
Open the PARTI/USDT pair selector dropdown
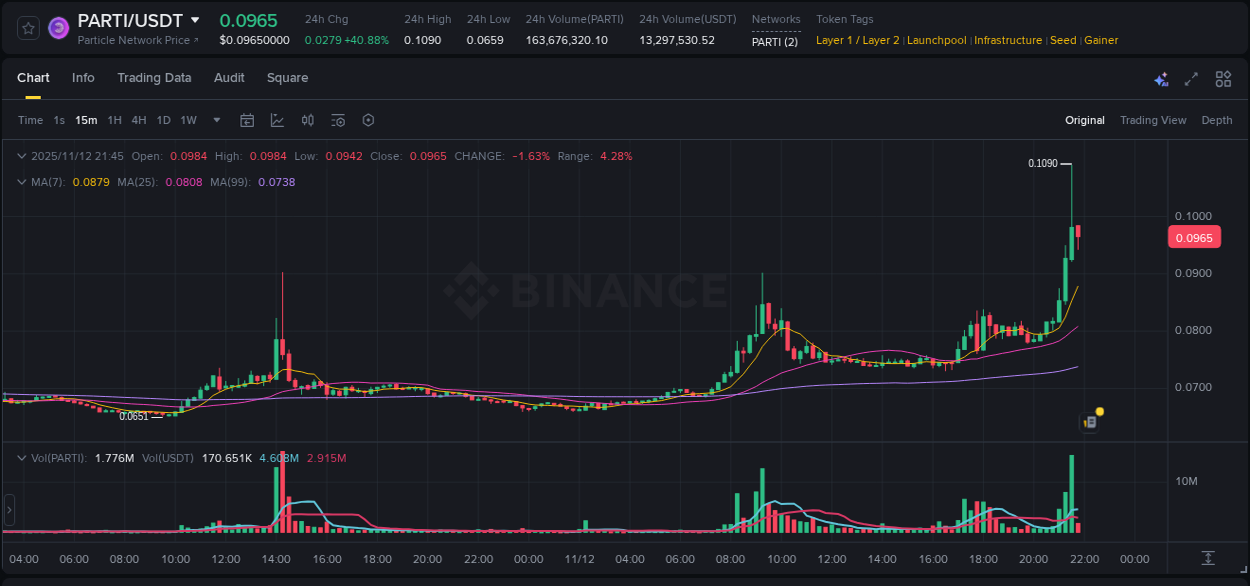197,19
